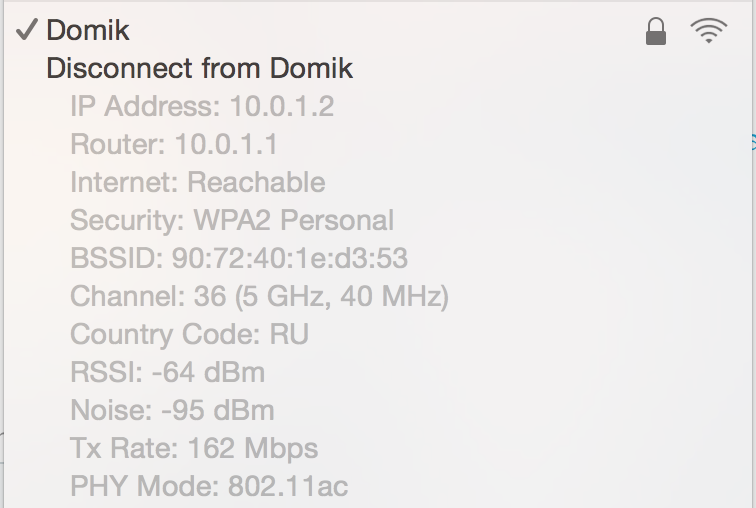Viewport: 756px width, 508px height.
Task: Click the Noise: -95 dBm line
Action: [x=172, y=410]
